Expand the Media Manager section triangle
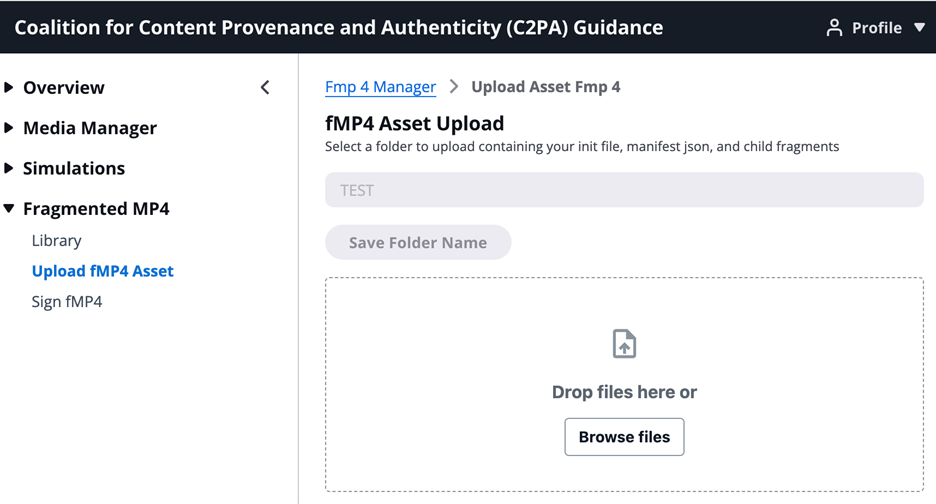This screenshot has height=504, width=936. point(9,128)
